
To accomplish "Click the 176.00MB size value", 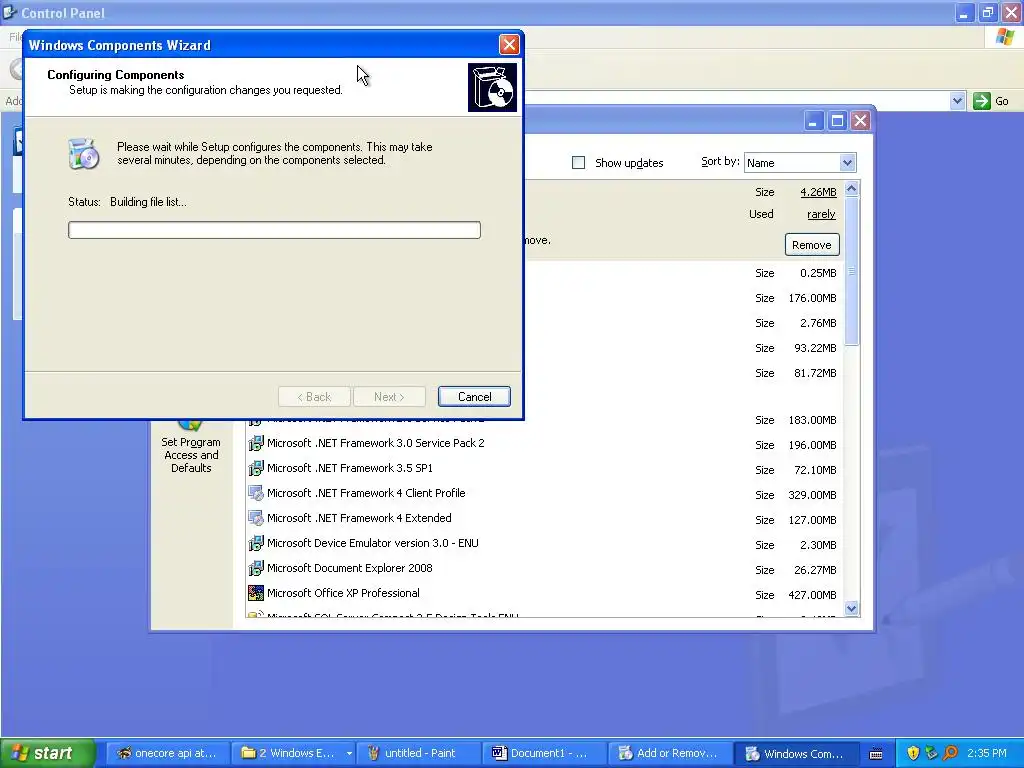I will point(812,298).
